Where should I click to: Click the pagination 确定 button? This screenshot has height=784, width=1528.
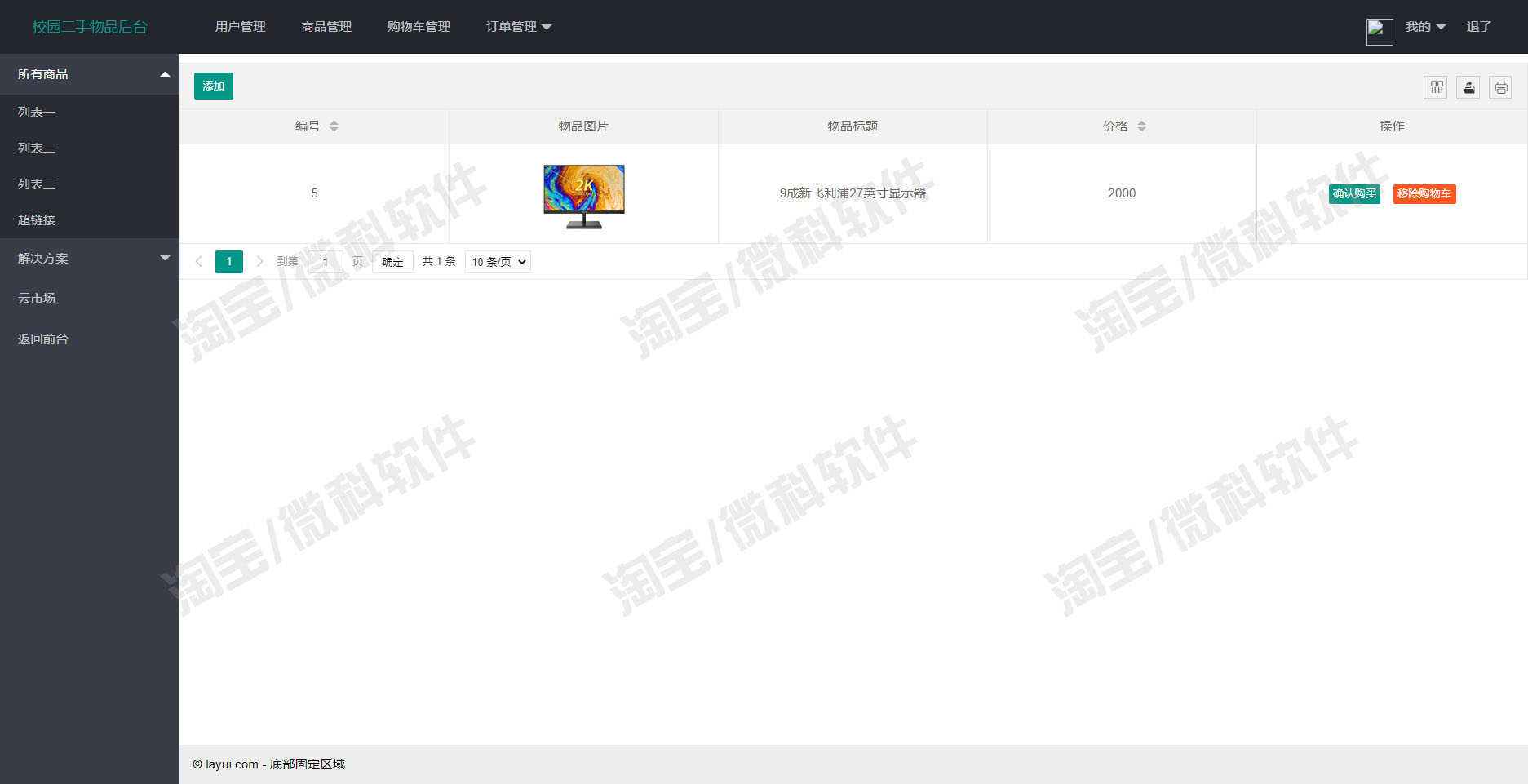tap(392, 262)
